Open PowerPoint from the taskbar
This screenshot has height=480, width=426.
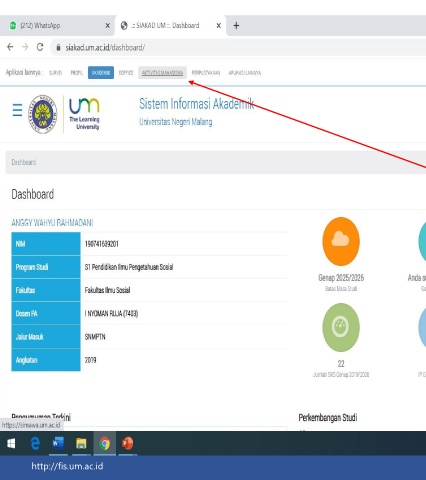127,443
